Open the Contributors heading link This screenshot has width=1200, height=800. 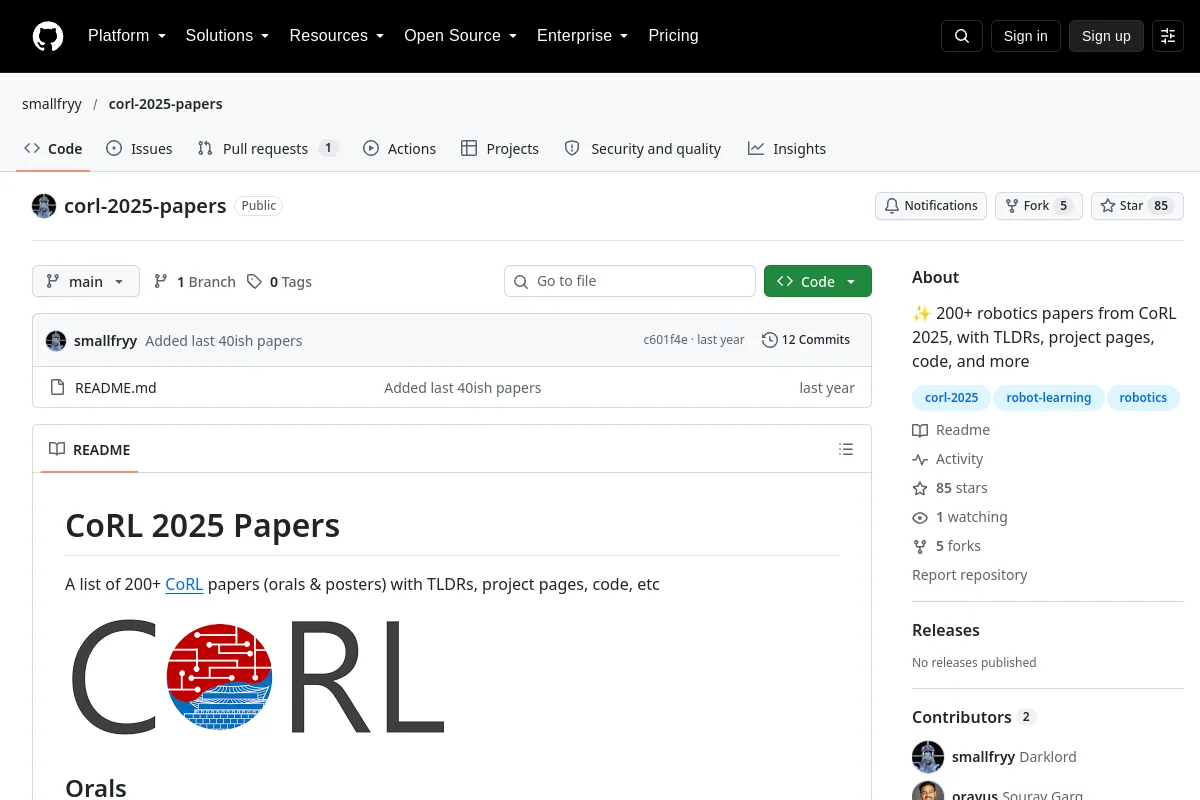pyautogui.click(x=974, y=717)
